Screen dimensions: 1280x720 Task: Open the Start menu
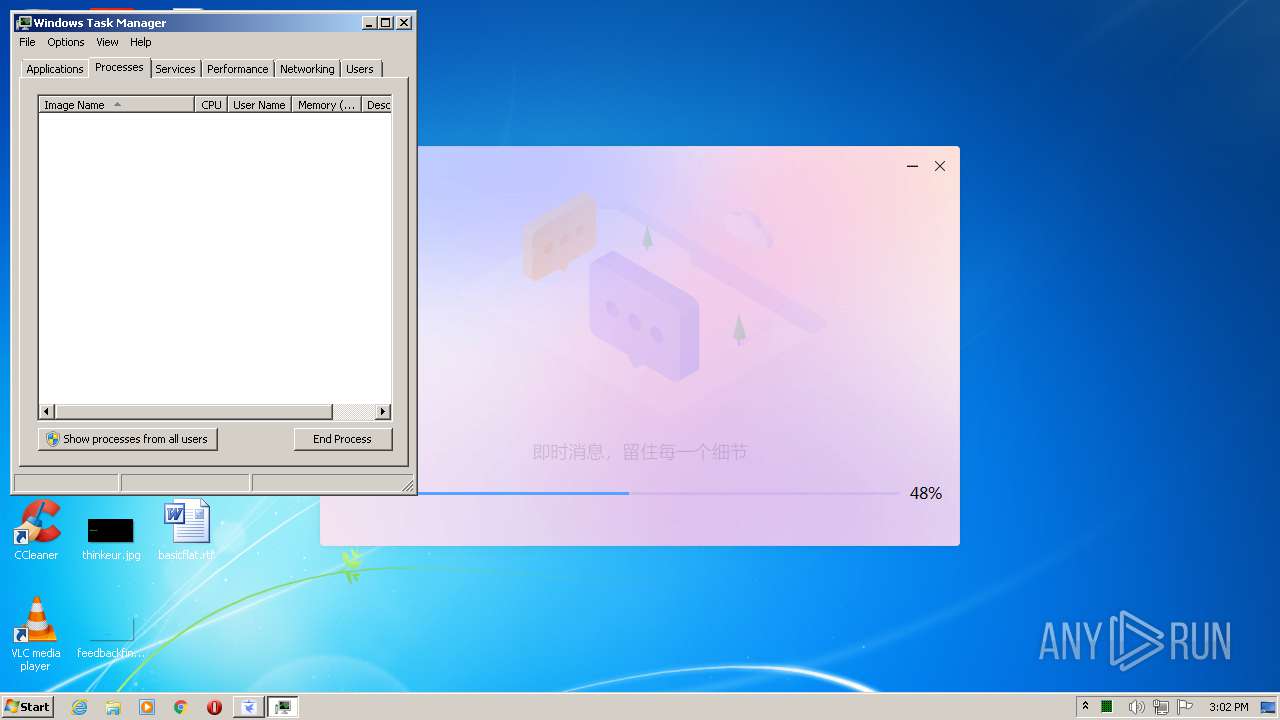click(27, 706)
